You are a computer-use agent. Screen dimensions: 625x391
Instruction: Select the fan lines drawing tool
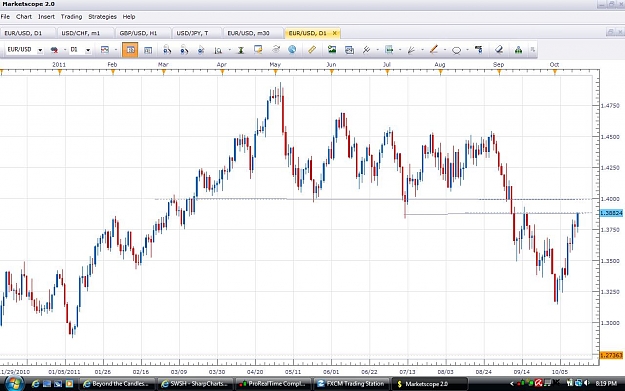[411, 50]
